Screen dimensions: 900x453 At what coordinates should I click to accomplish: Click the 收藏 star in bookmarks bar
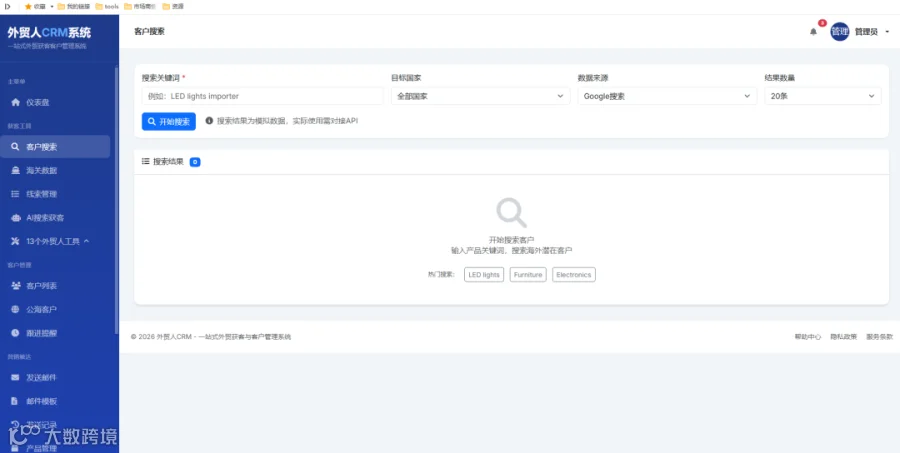(x=28, y=6)
